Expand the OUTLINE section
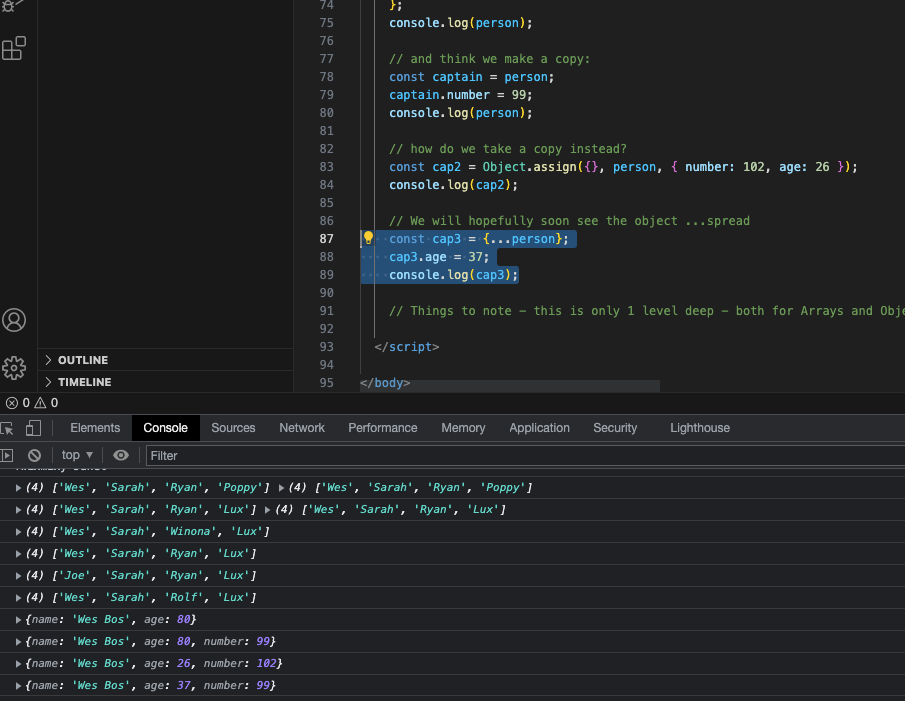This screenshot has width=905, height=701. point(83,360)
